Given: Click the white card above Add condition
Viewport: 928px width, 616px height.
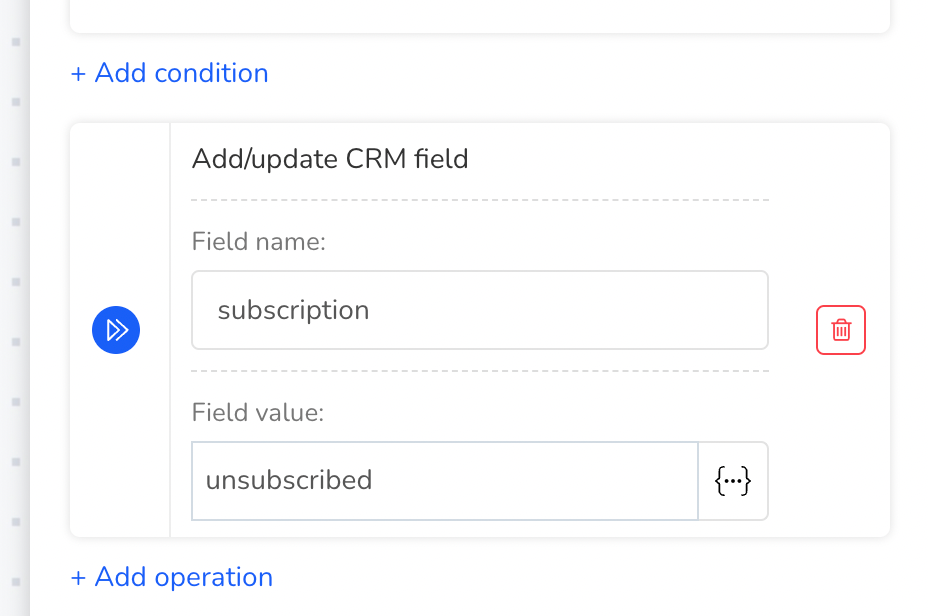Looking at the screenshot, I should [x=479, y=16].
